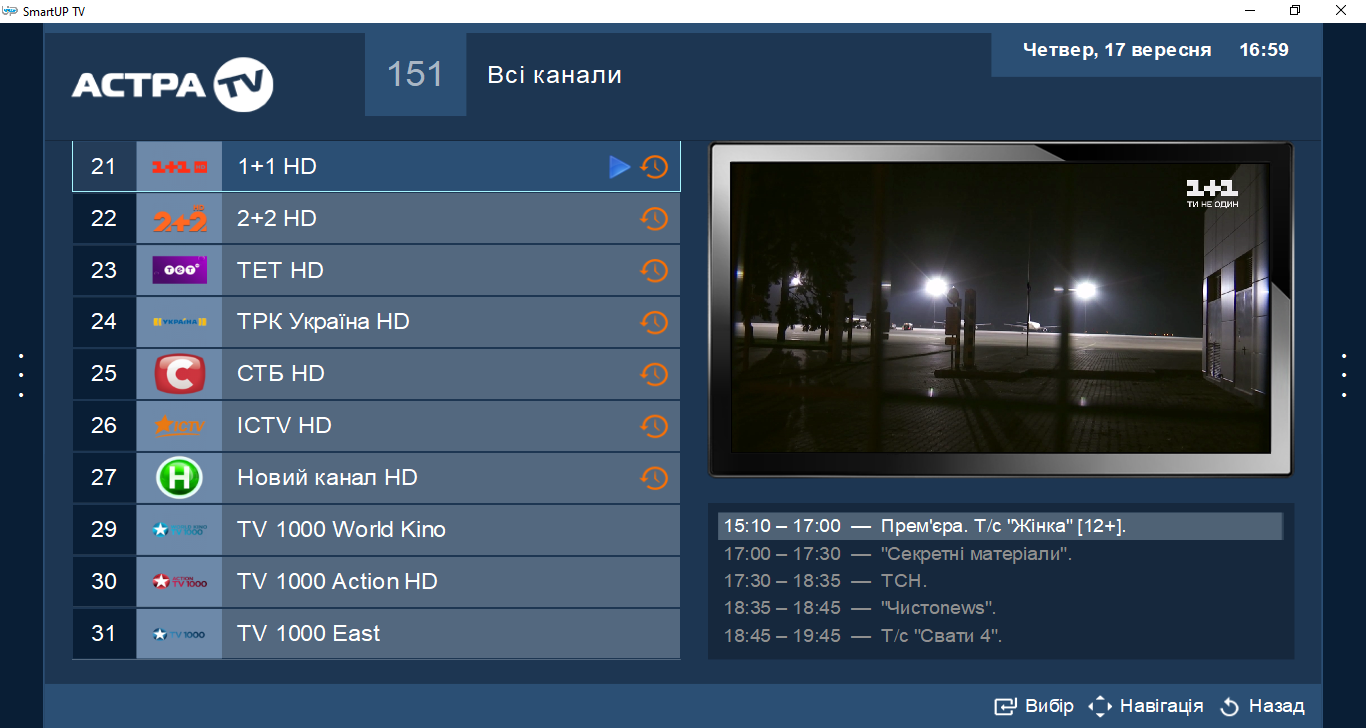The height and width of the screenshot is (728, 1366).
Task: Click the TV 1000 East logo
Action: click(x=179, y=634)
